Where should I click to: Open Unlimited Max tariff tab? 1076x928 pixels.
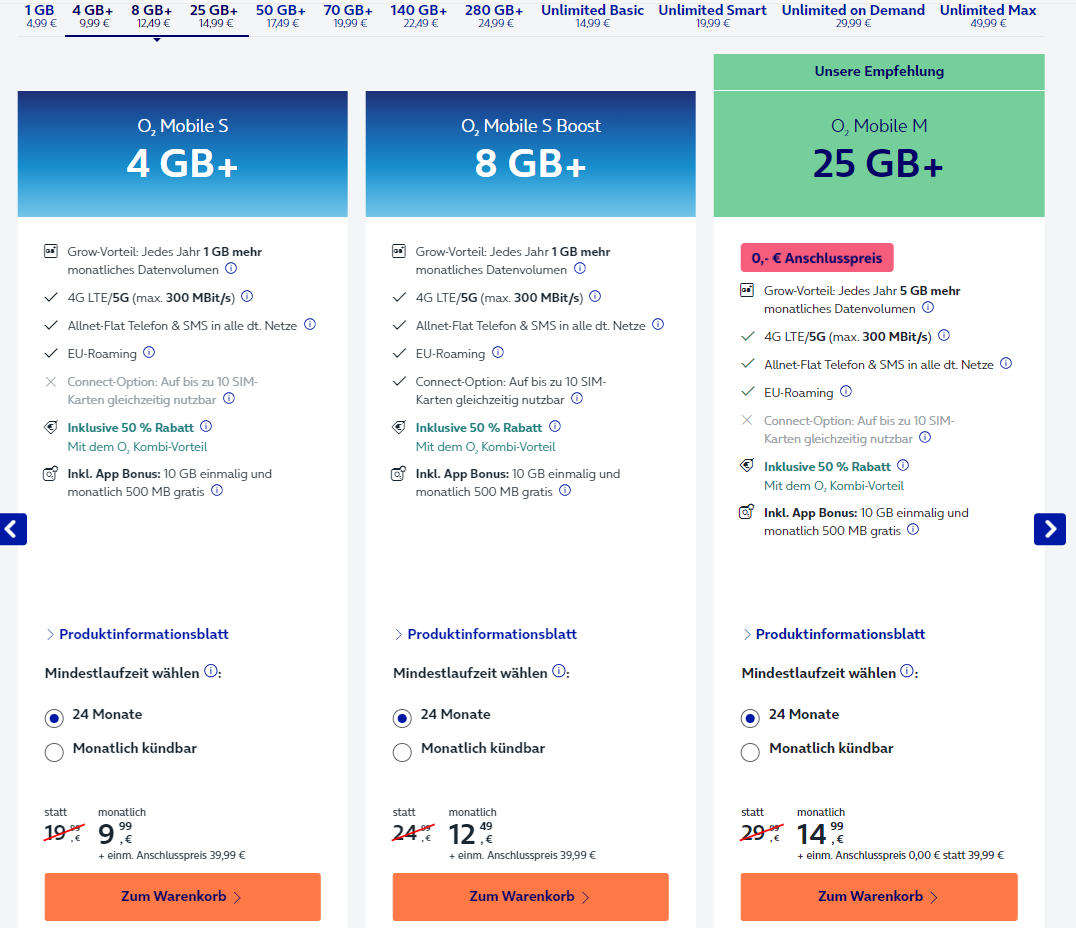(988, 16)
